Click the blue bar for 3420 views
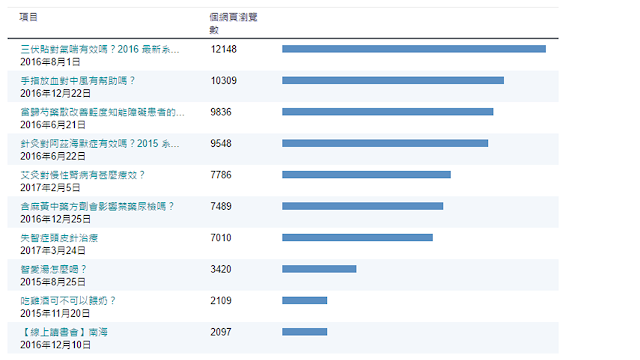Viewport: 640px width, 360px height. point(319,269)
